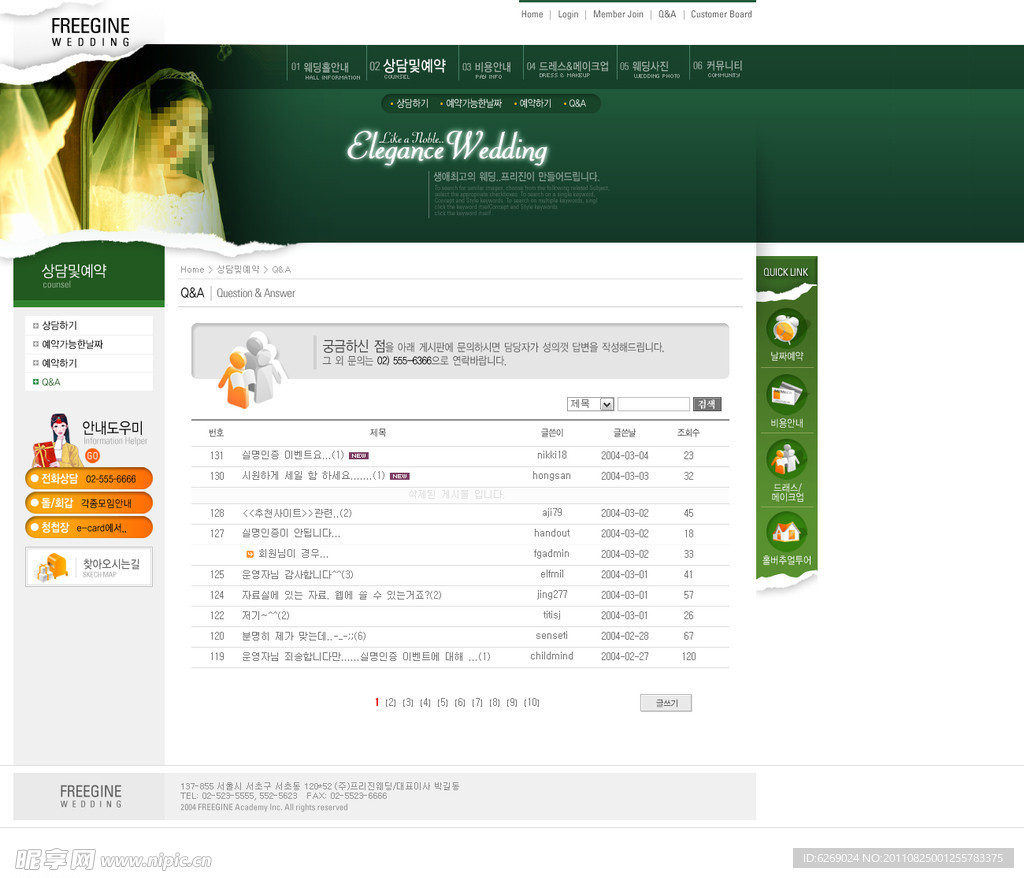Select Q&A in the left sidebar

[x=50, y=382]
